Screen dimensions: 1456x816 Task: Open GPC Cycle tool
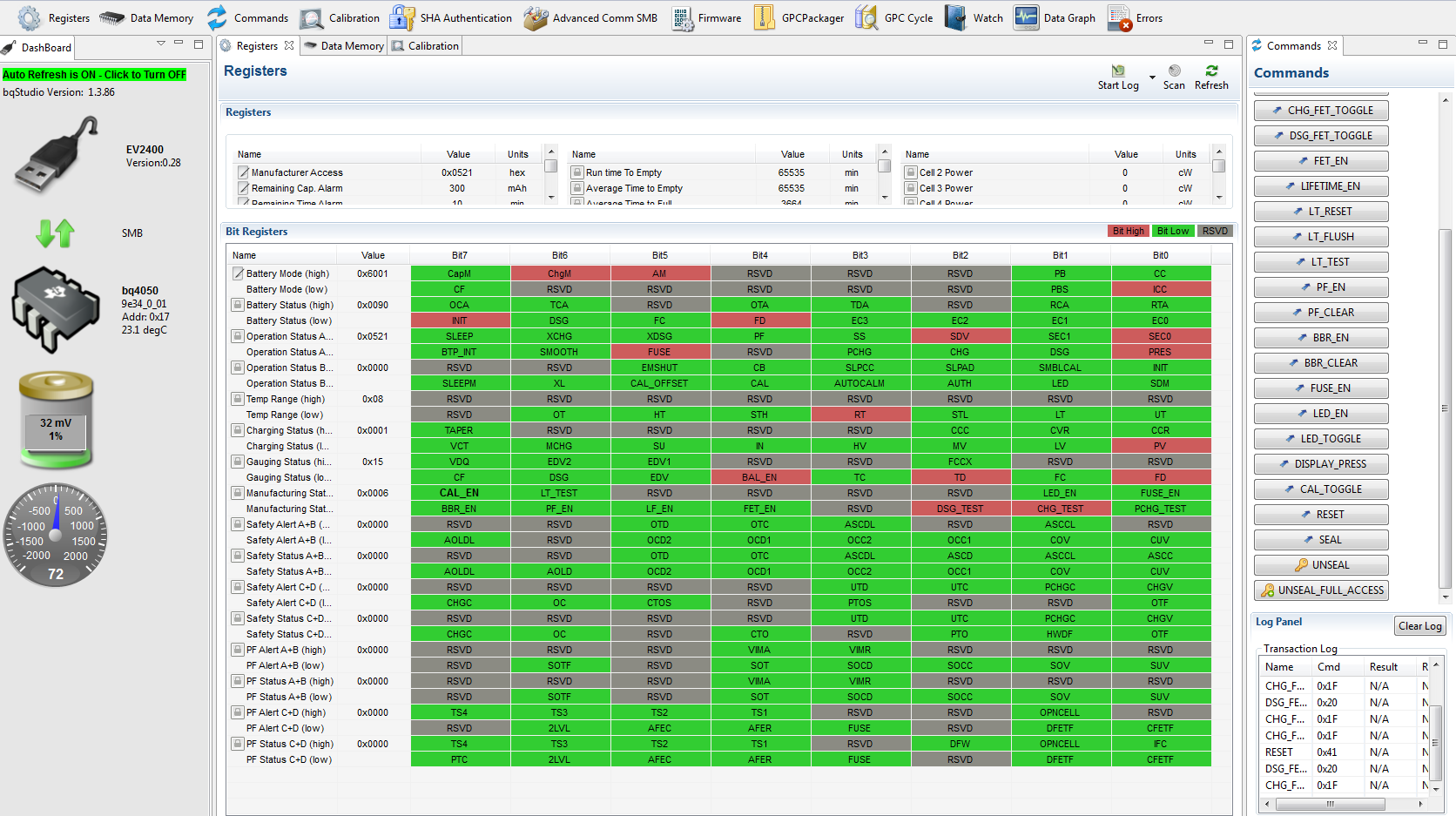(x=894, y=17)
